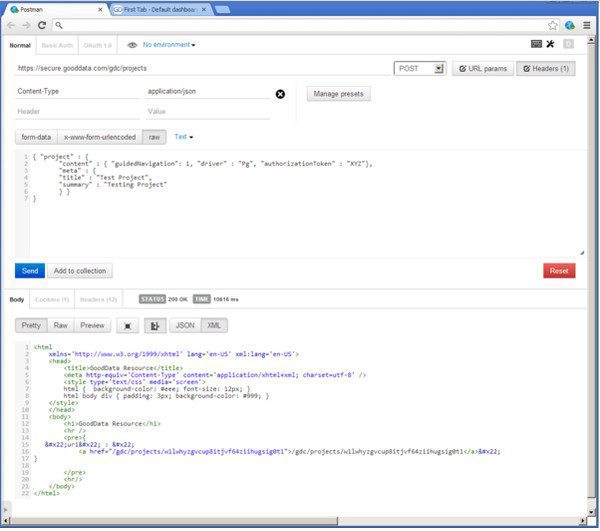The height and width of the screenshot is (531, 600).
Task: Click the sidebar expand arrow at the bottom-left
Action: click(5, 510)
